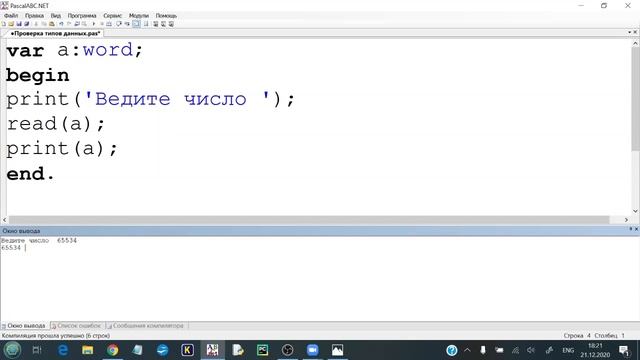The width and height of the screenshot is (640, 360).
Task: Click the 'print(a);' code line
Action: 62,149
